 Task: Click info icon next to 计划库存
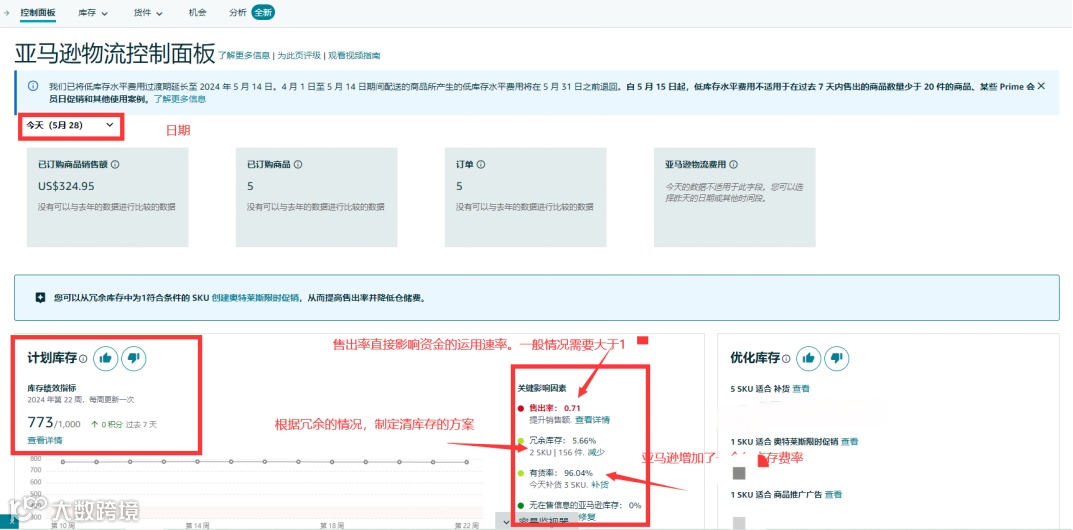point(83,358)
